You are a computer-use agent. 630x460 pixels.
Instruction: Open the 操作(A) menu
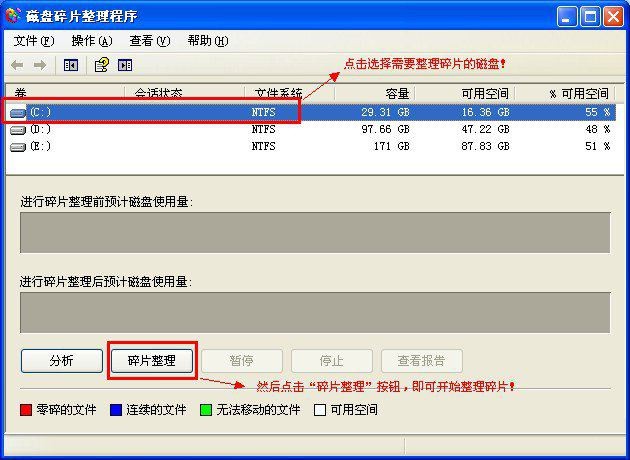(91, 41)
